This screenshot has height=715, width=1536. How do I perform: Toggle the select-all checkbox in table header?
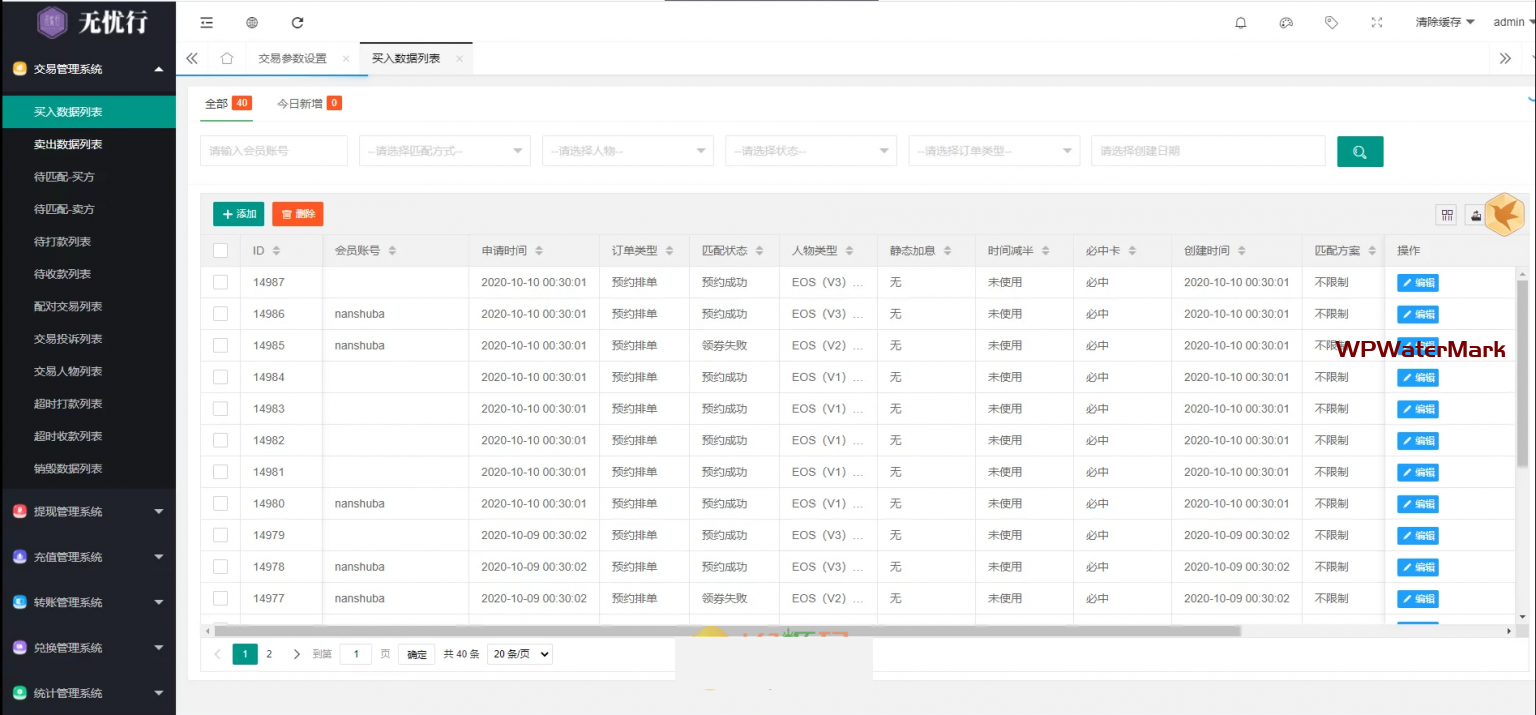220,250
